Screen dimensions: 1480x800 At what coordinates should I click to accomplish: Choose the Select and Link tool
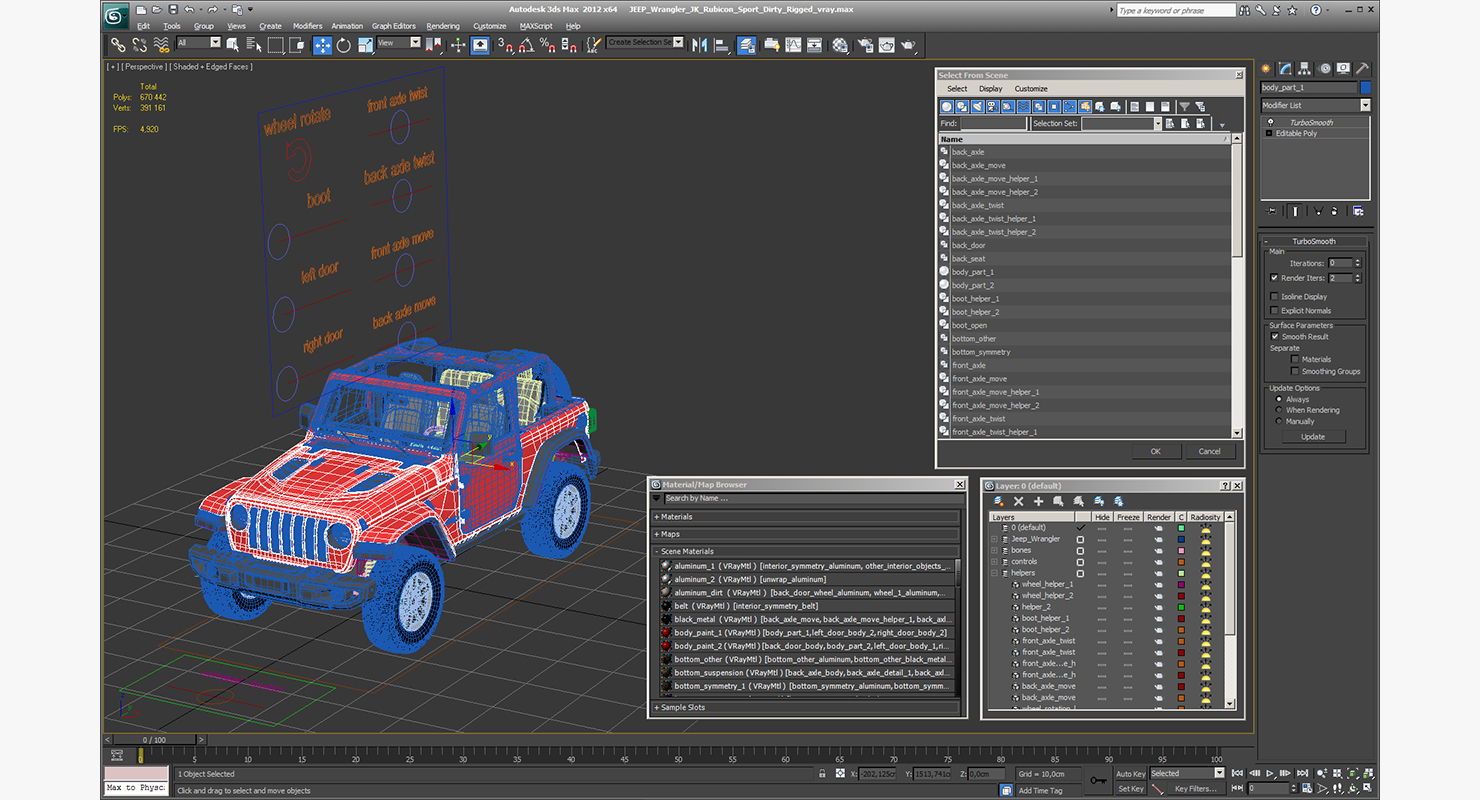[x=118, y=45]
